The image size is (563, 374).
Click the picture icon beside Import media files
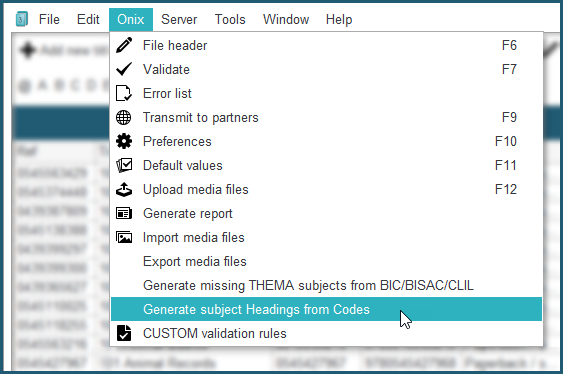(124, 237)
